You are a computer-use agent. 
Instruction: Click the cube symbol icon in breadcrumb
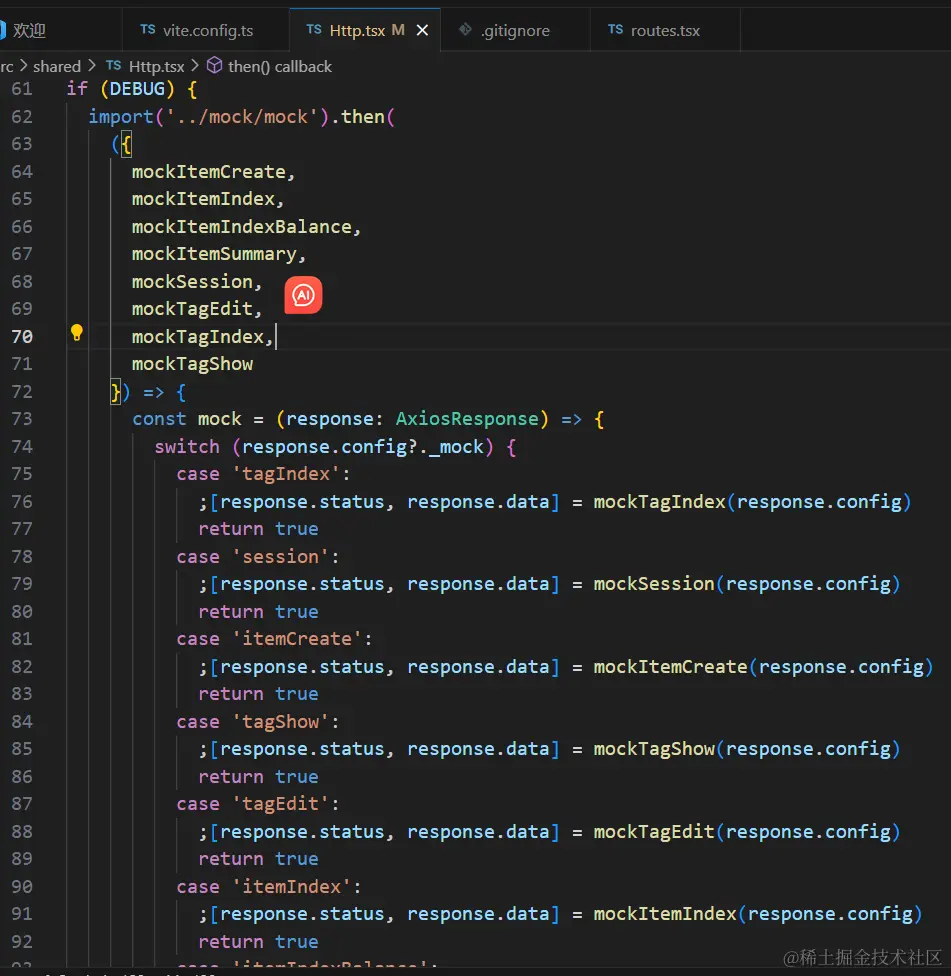click(x=214, y=65)
